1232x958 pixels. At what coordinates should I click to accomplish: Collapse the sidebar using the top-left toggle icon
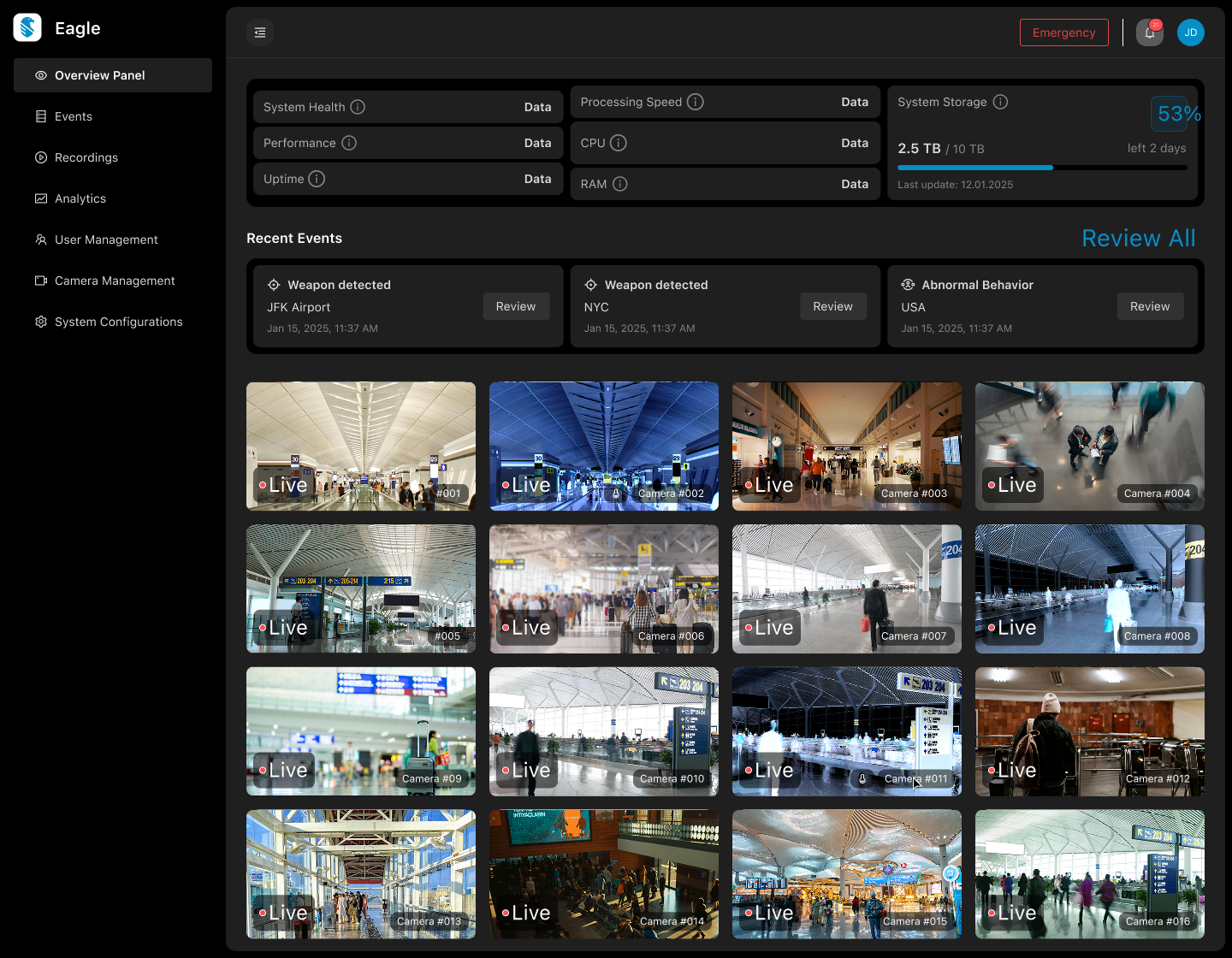tap(259, 32)
